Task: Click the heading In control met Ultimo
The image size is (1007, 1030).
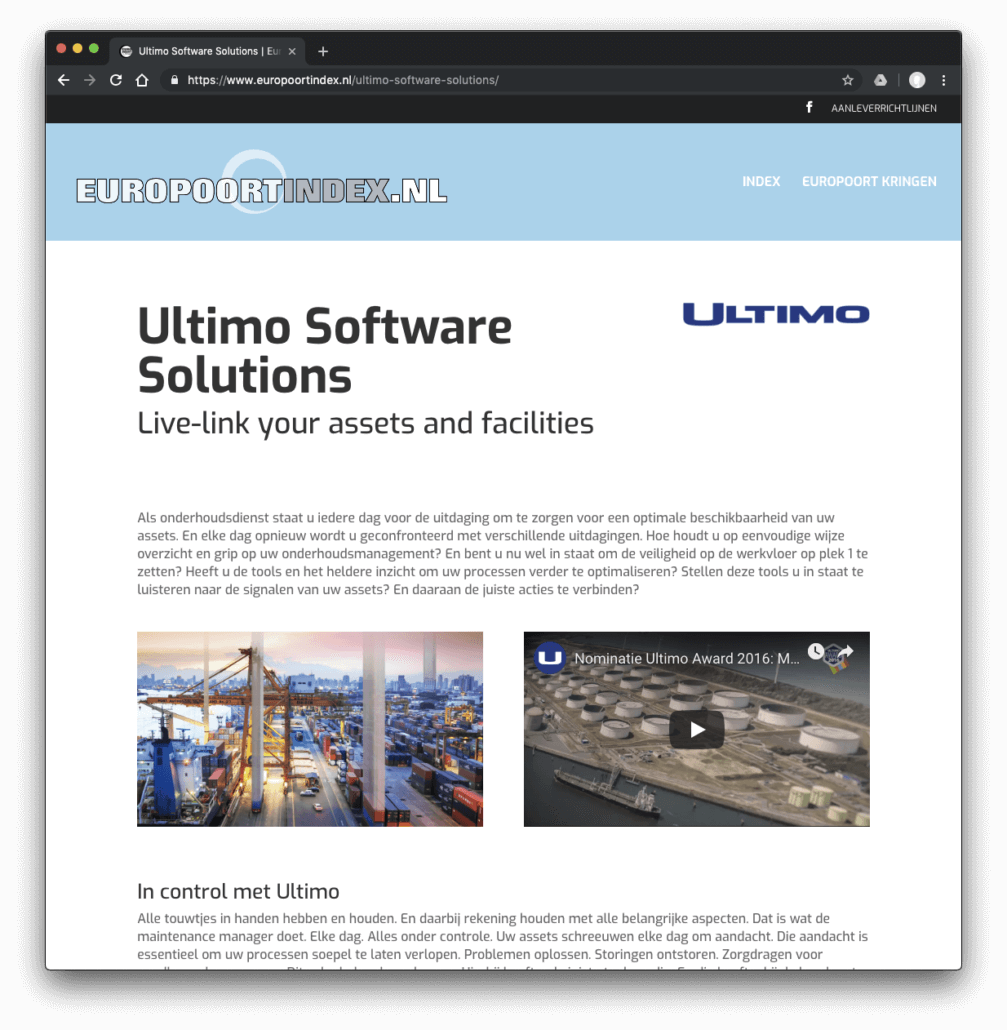Action: pos(238,891)
